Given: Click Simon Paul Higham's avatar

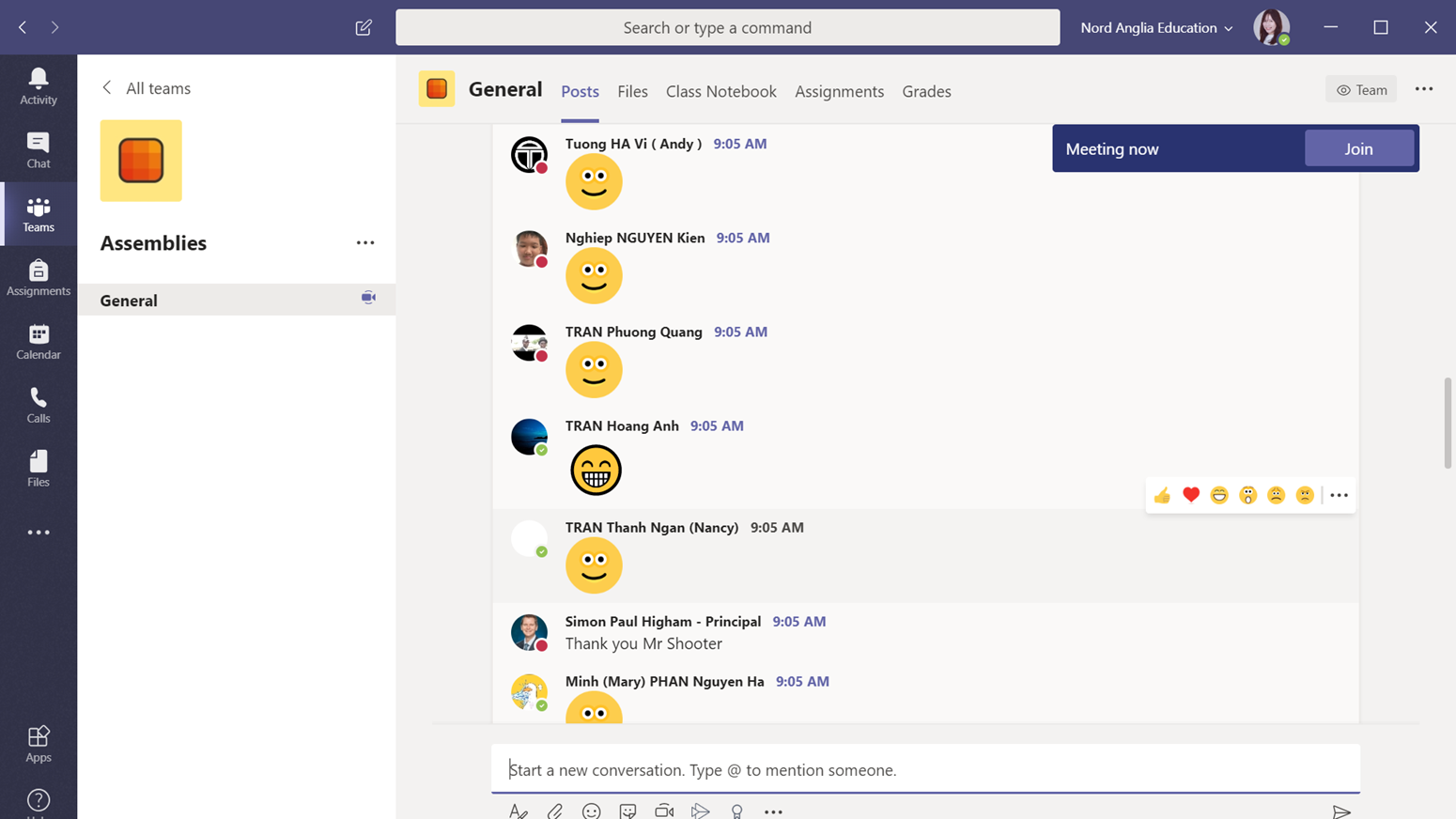Looking at the screenshot, I should click(x=529, y=632).
